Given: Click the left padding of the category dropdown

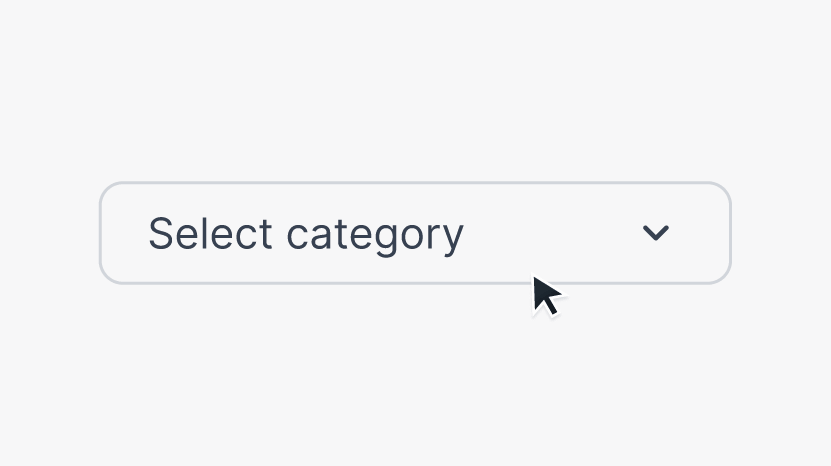Looking at the screenshot, I should click(124, 233).
